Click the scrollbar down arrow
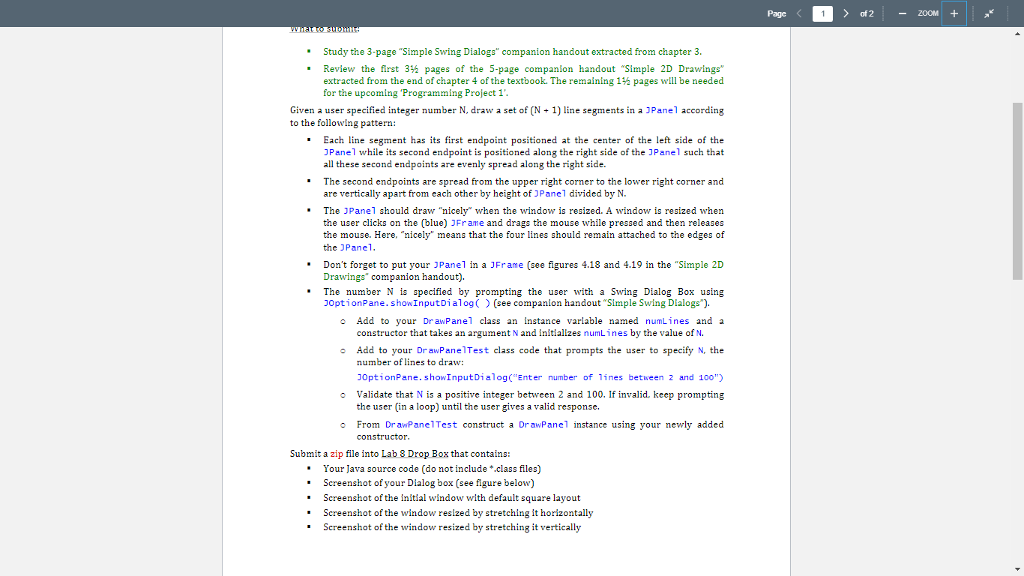 [x=1017, y=570]
